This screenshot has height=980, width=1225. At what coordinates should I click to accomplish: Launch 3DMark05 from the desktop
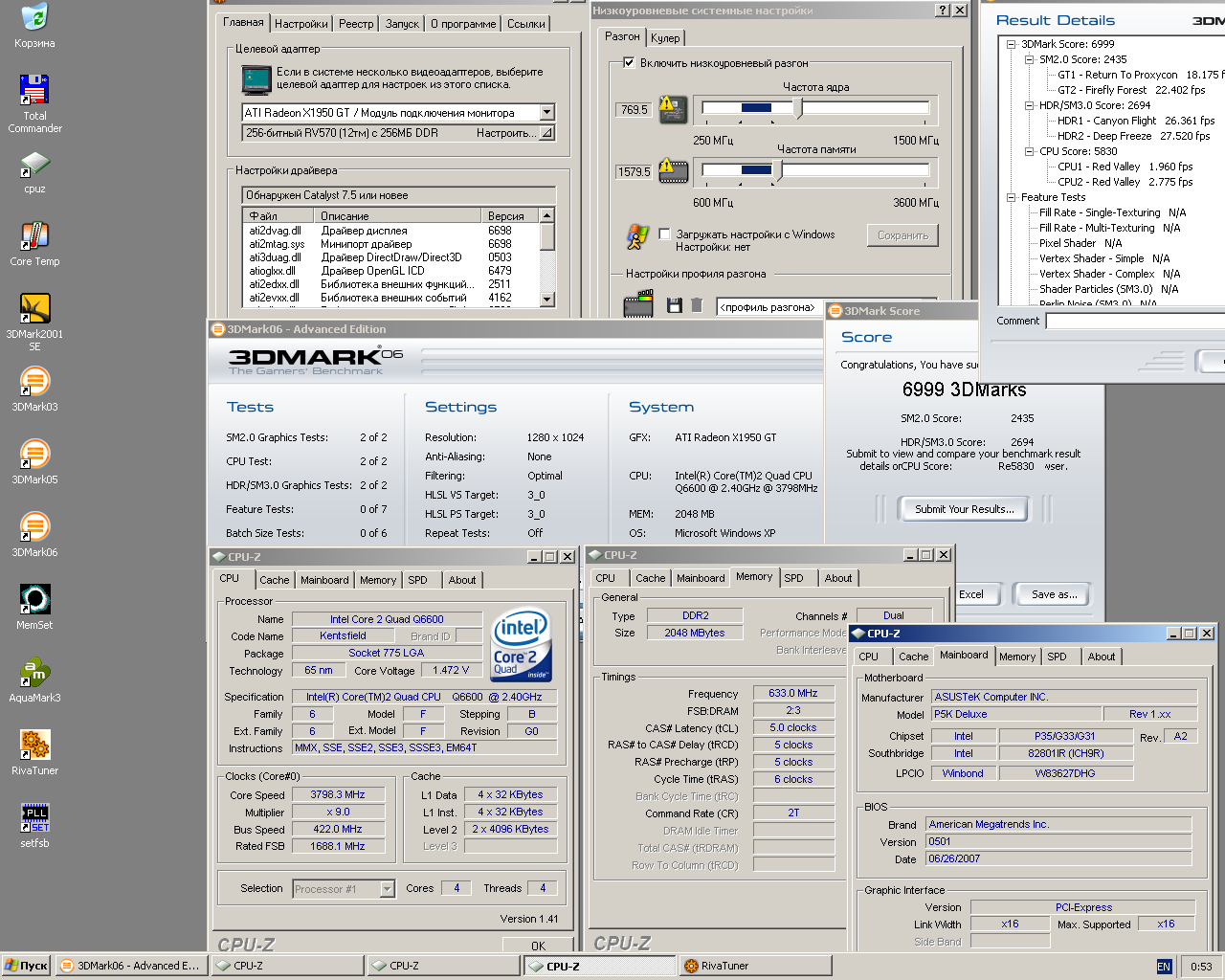click(x=34, y=462)
